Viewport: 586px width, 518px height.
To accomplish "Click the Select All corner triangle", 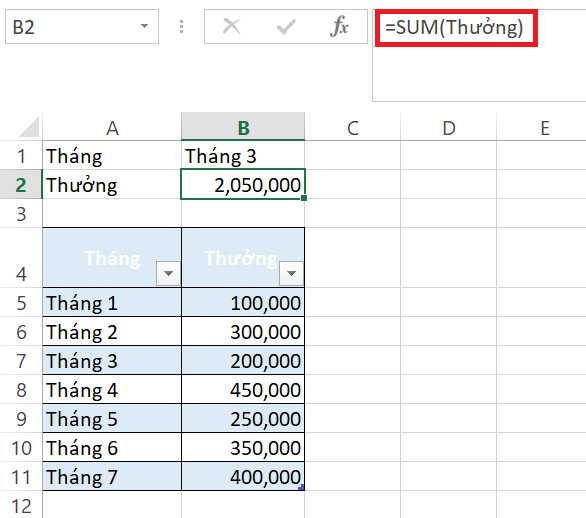I will [29, 127].
